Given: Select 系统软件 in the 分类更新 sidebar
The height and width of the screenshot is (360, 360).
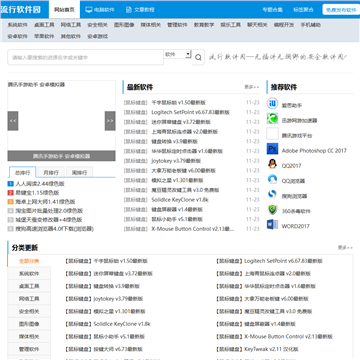Looking at the screenshot, I should click(x=29, y=273).
